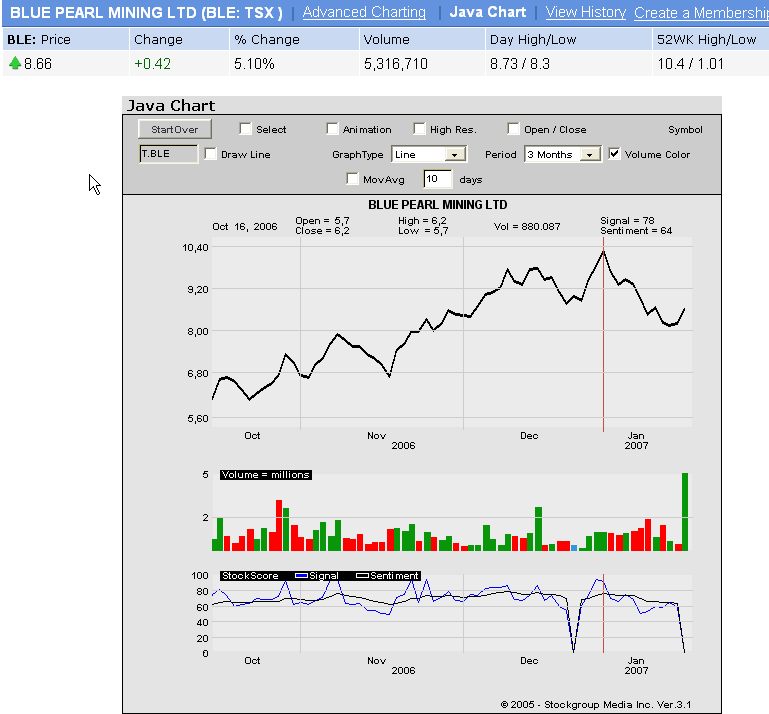Screen dimensions: 769x714
Task: Open the GraphType Line dropdown
Action: pos(429,154)
